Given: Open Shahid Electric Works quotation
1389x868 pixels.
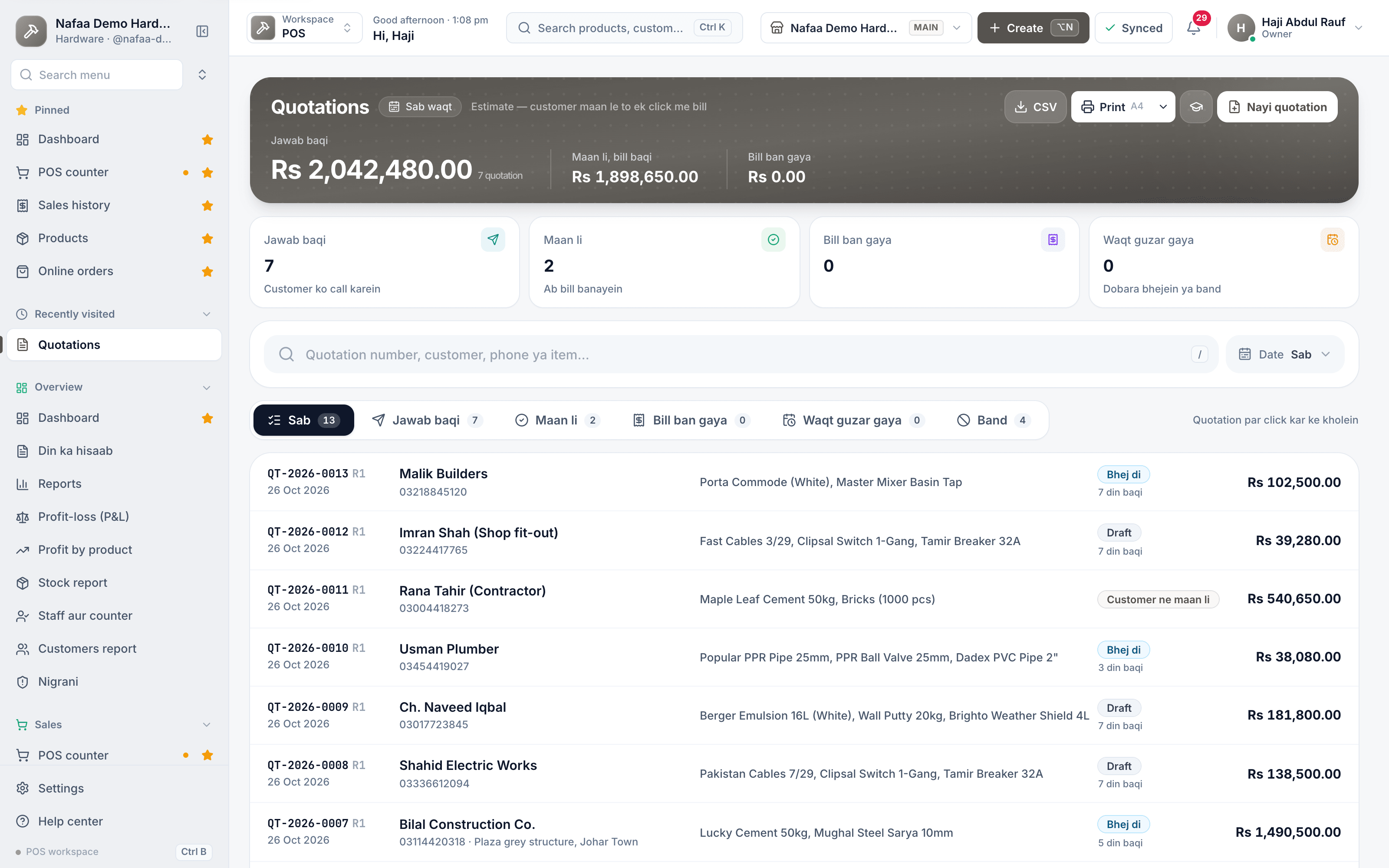Looking at the screenshot, I should click(x=803, y=774).
